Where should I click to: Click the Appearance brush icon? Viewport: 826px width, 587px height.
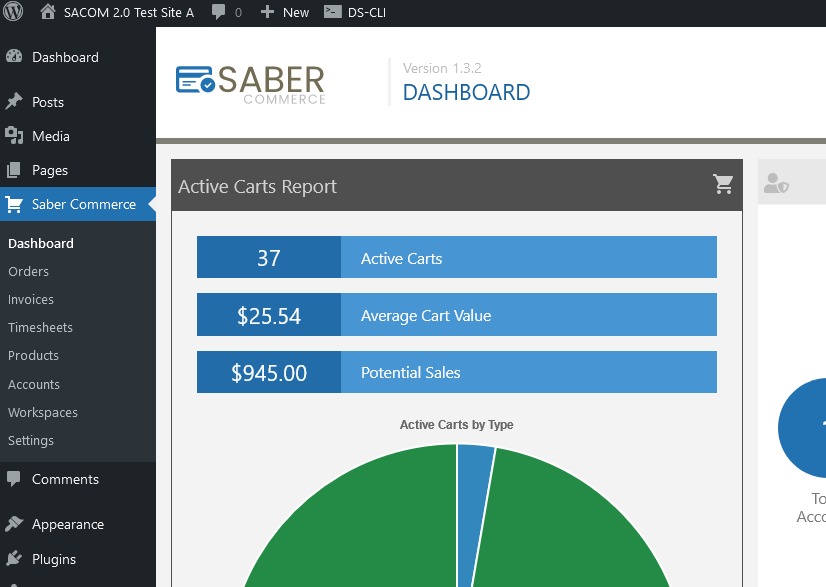(x=14, y=524)
